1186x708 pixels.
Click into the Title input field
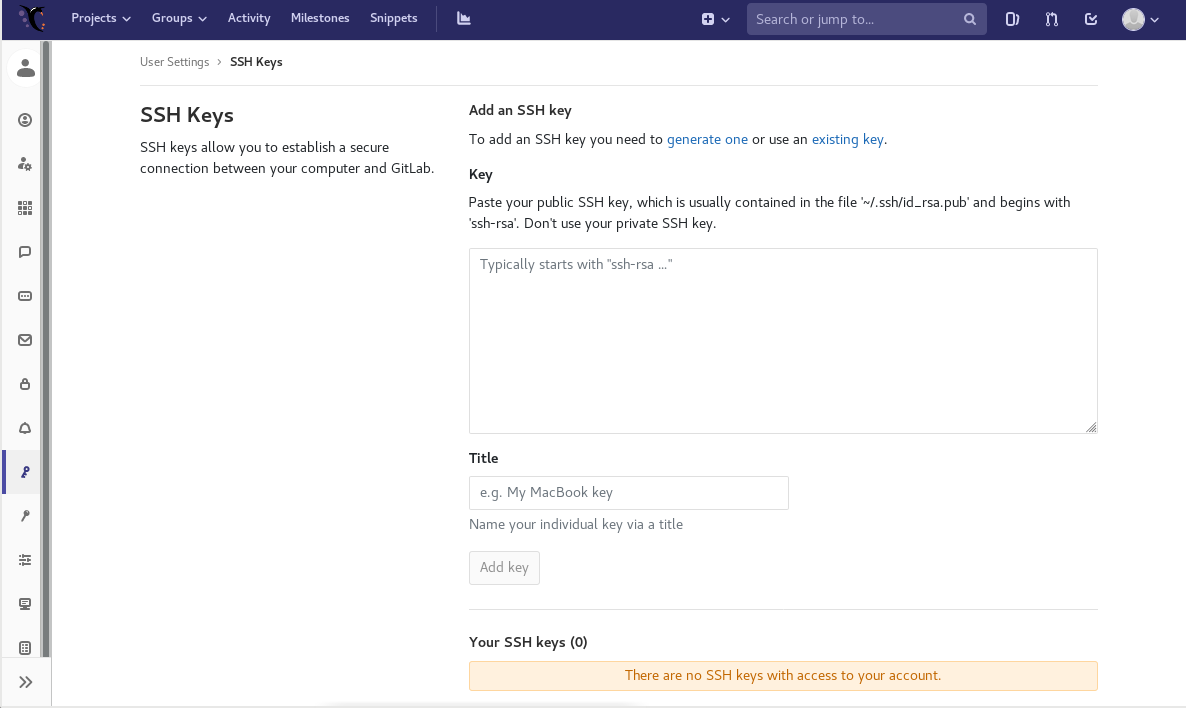coord(628,493)
